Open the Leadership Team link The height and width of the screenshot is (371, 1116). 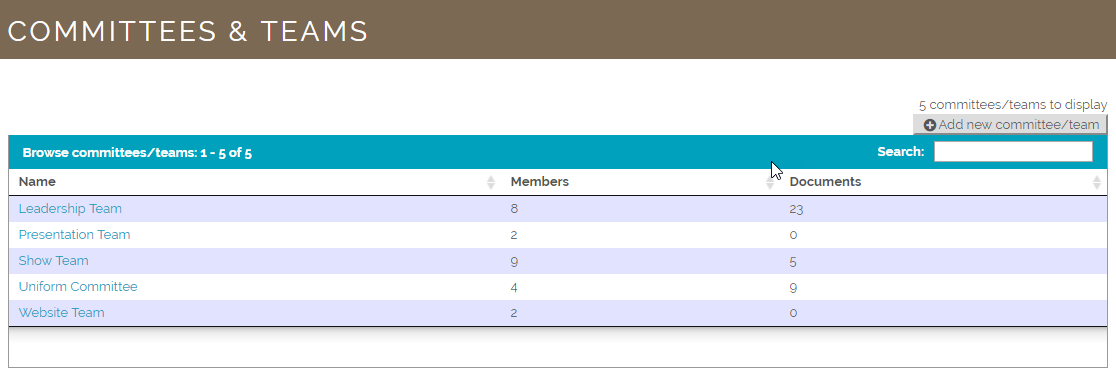(x=70, y=209)
